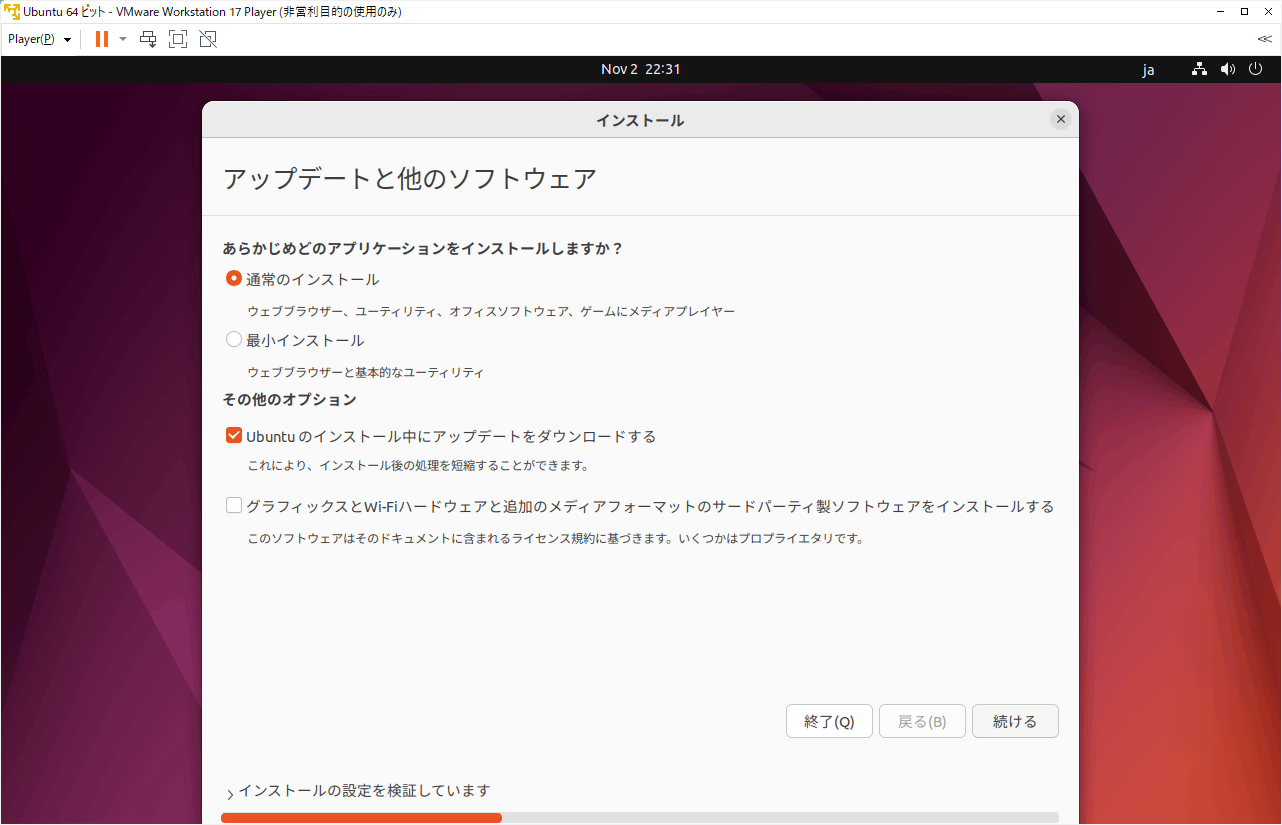Click the 戻る(B) button
1282x825 pixels.
pos(922,722)
